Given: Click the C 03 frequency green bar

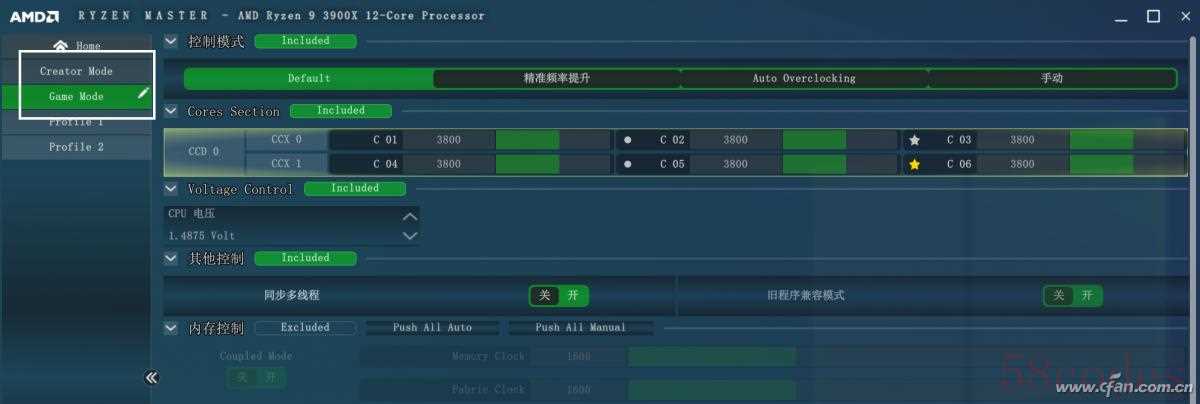Looking at the screenshot, I should pyautogui.click(x=1101, y=140).
